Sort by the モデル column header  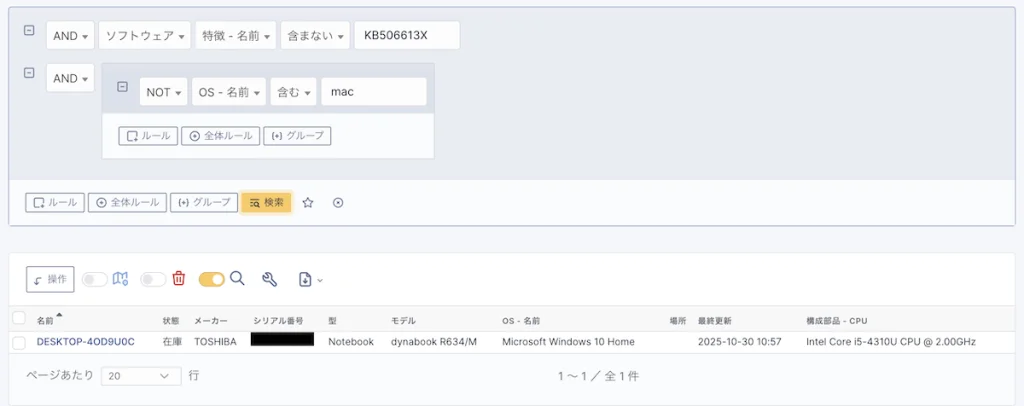click(x=404, y=321)
